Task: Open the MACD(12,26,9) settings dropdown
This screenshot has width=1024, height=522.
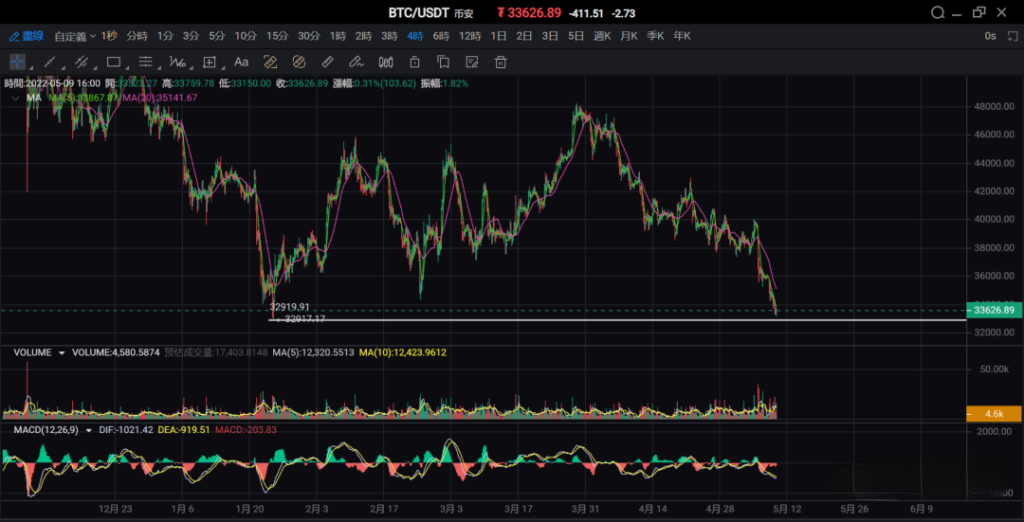Action: click(89, 430)
